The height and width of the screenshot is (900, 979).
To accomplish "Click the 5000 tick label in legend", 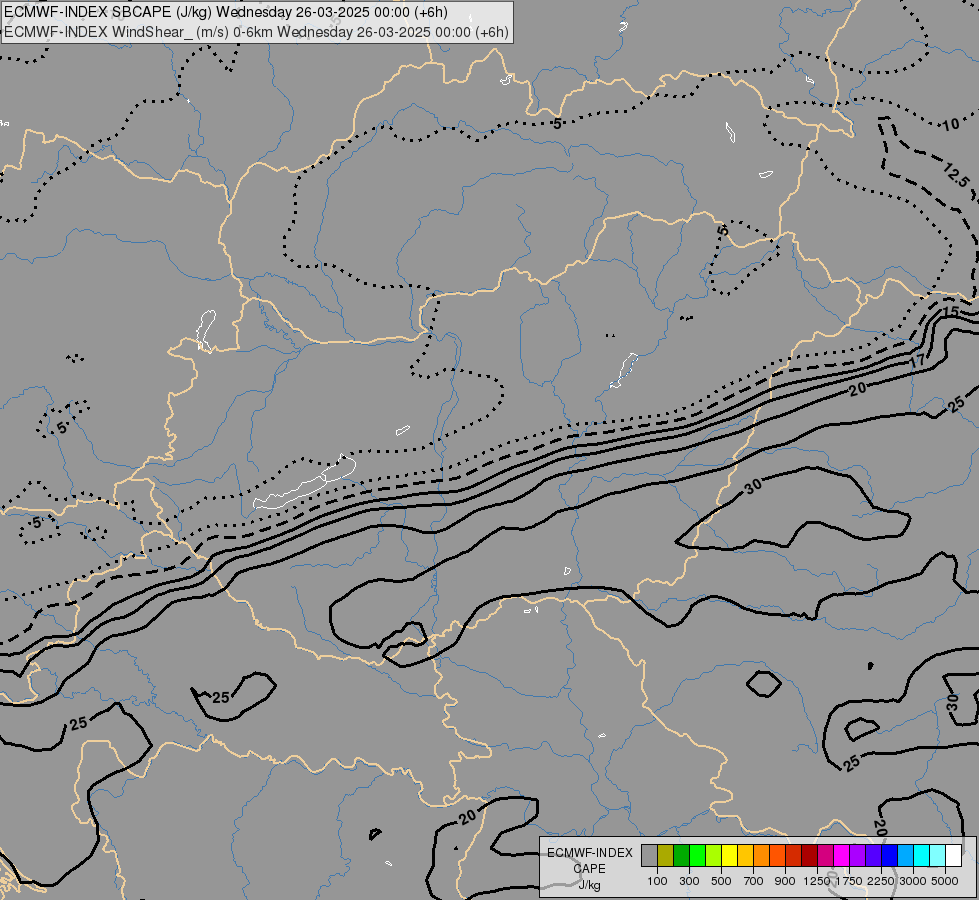I will 945,881.
